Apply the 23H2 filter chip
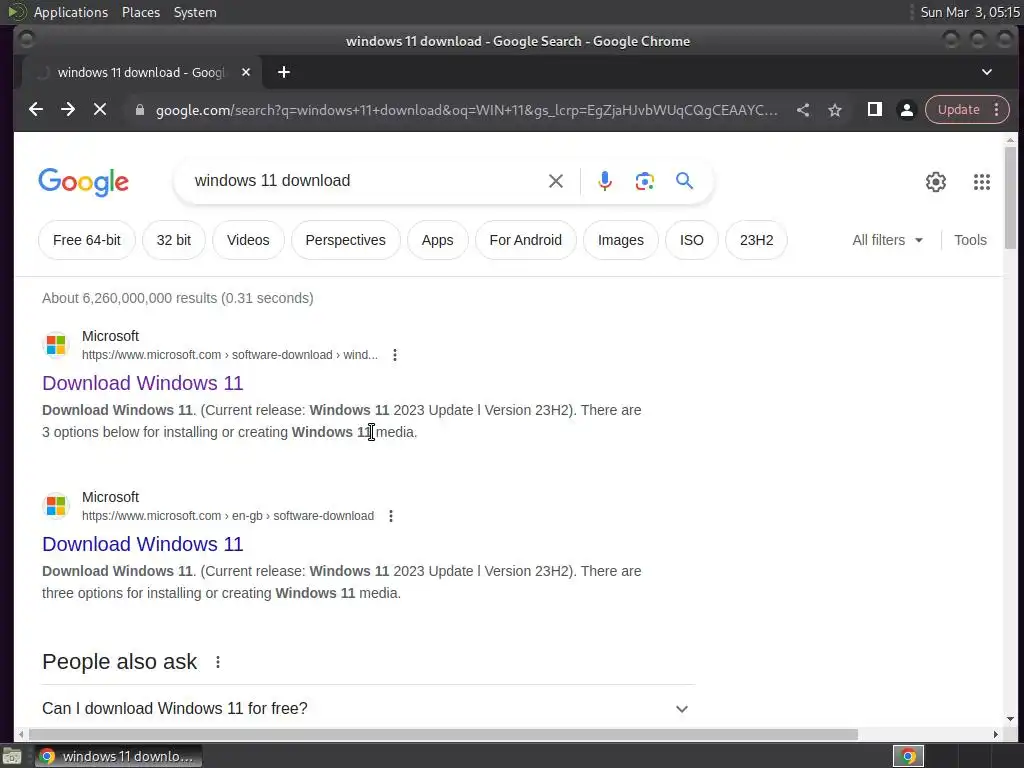Image resolution: width=1024 pixels, height=768 pixels. pyautogui.click(x=756, y=240)
